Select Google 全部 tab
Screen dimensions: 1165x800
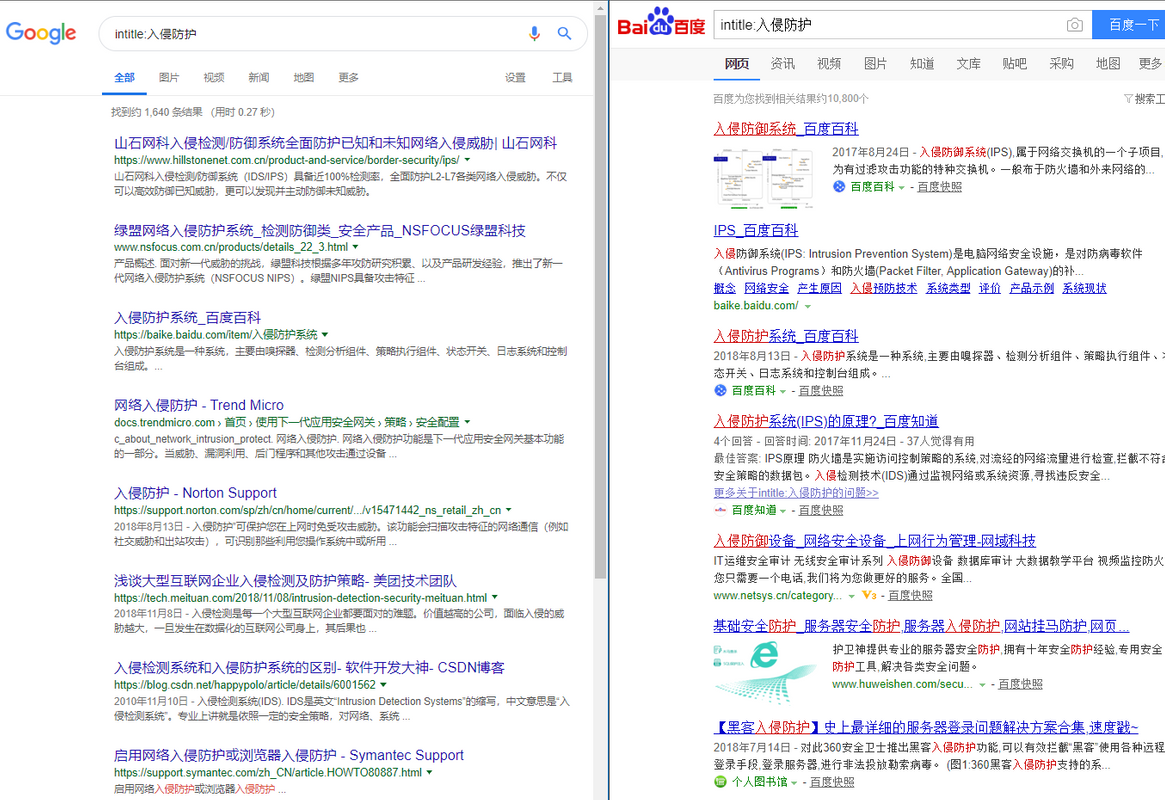124,78
